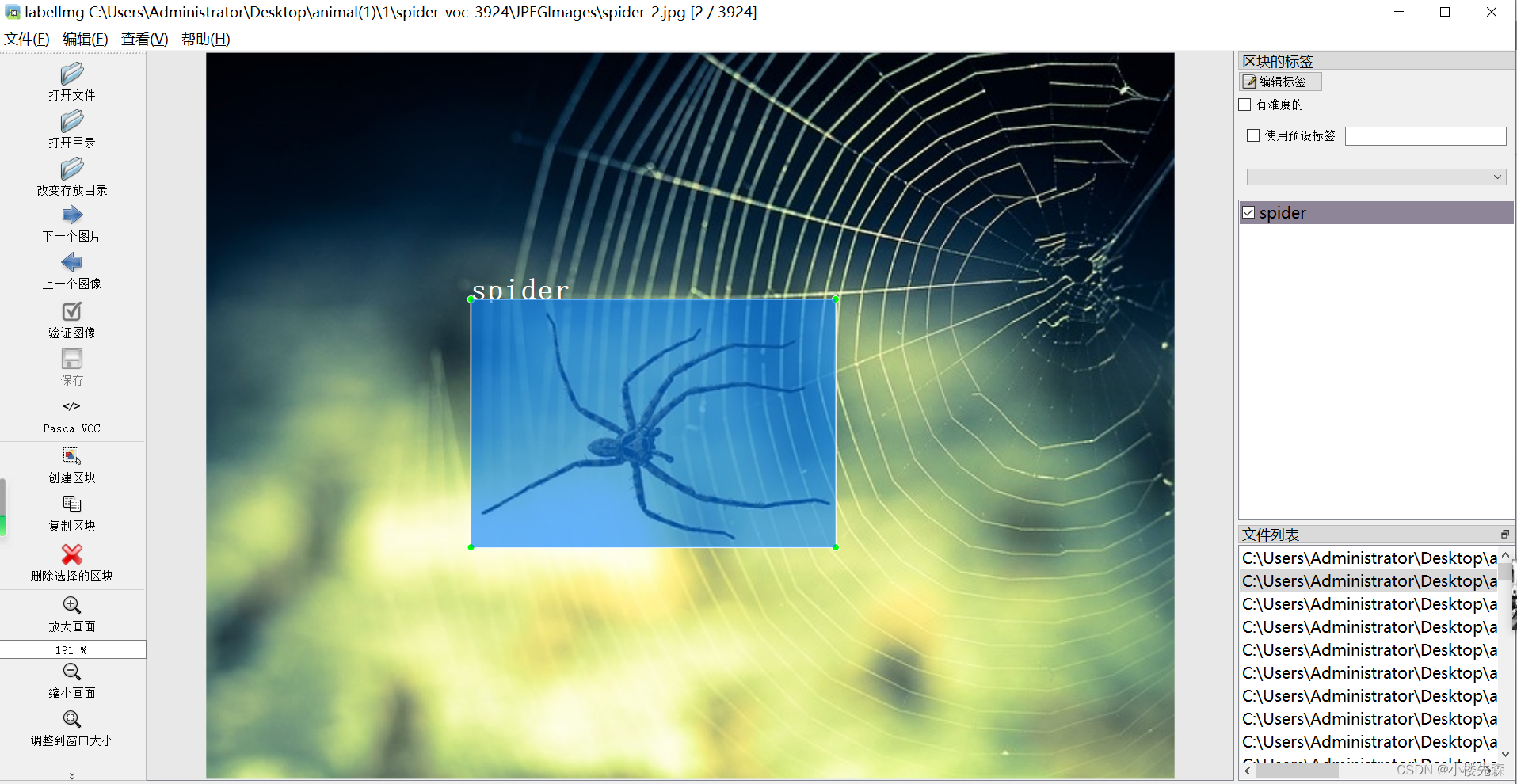Screen dimensions: 1517x784
Task: Click bottom-right vertex of spider box
Action: [836, 547]
